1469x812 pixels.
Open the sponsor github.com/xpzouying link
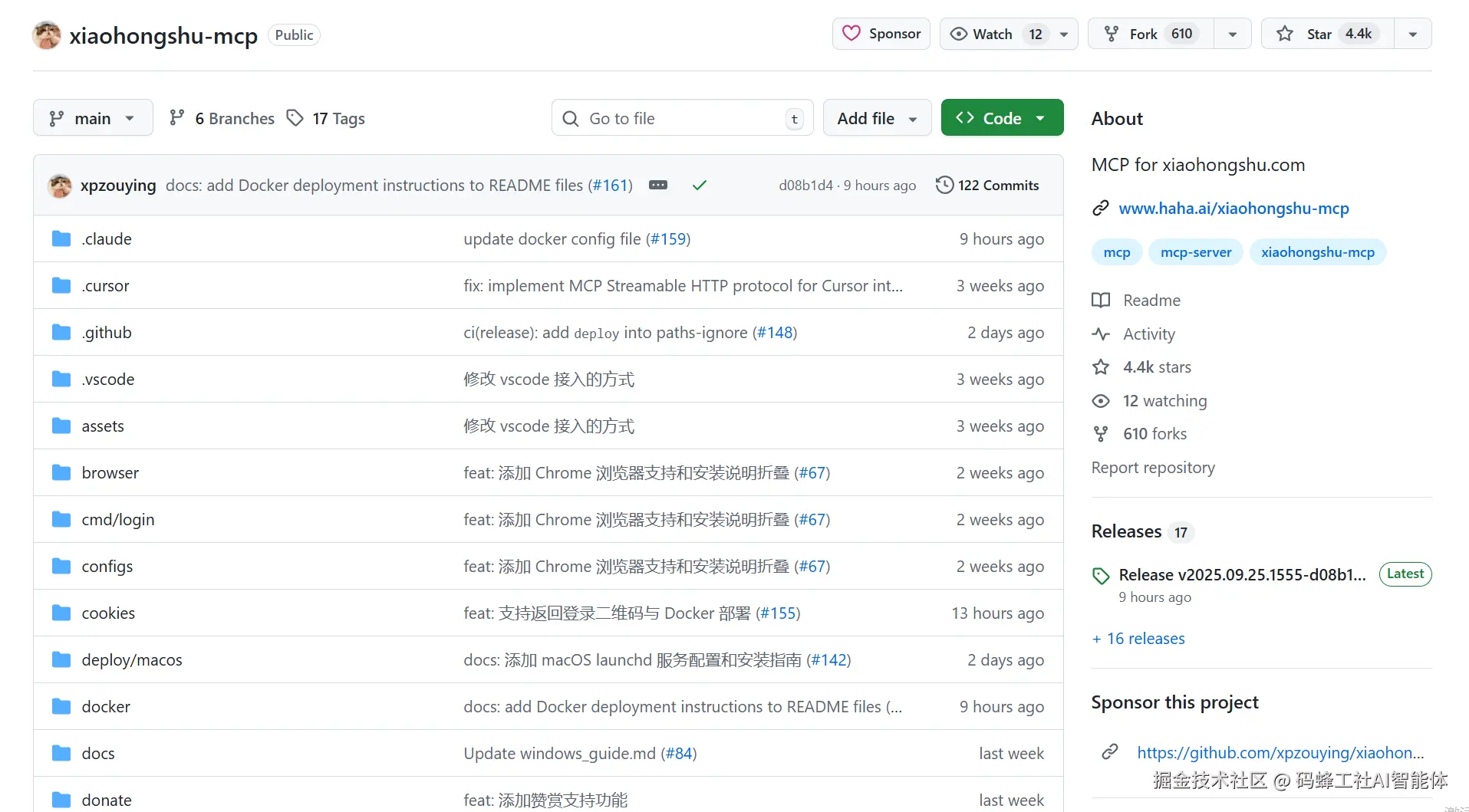point(1280,753)
